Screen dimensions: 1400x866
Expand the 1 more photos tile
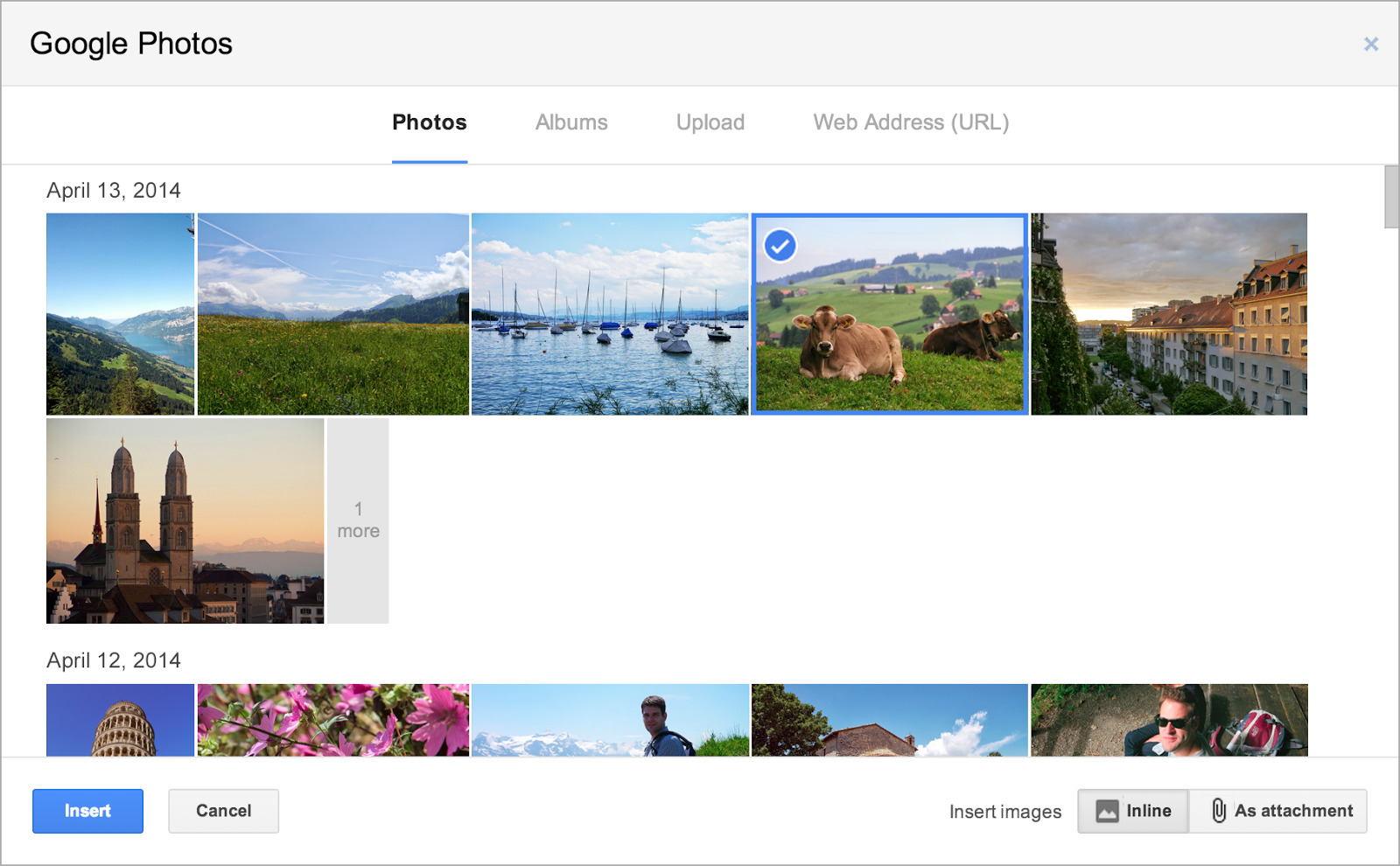[x=358, y=521]
